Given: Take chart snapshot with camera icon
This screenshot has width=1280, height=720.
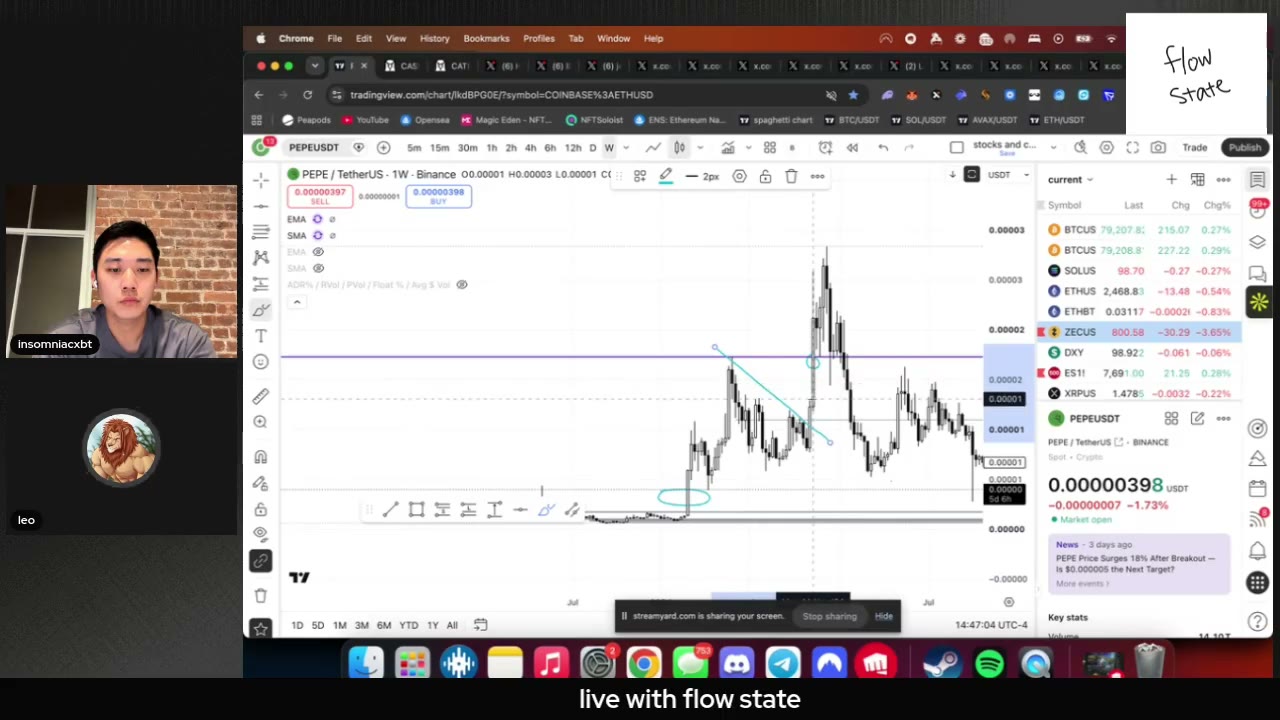Looking at the screenshot, I should pos(1158,148).
